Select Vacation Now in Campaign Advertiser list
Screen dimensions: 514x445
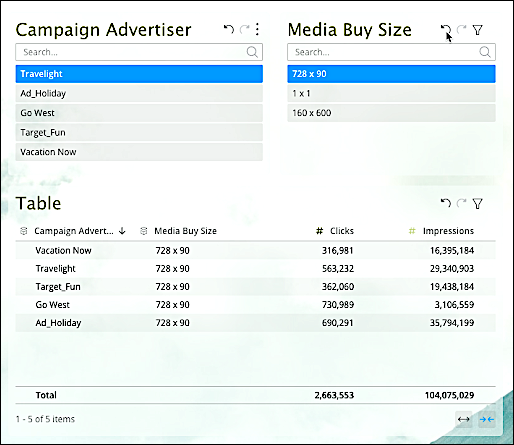tap(139, 152)
